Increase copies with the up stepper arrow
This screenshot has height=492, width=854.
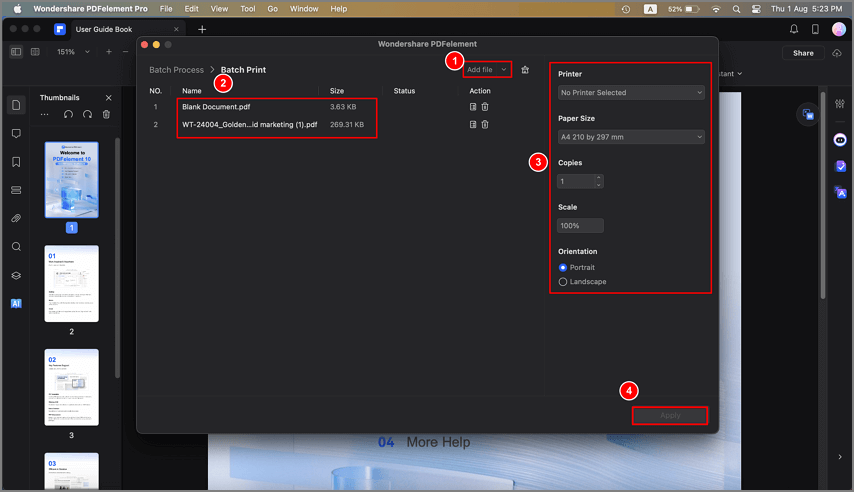click(x=599, y=178)
